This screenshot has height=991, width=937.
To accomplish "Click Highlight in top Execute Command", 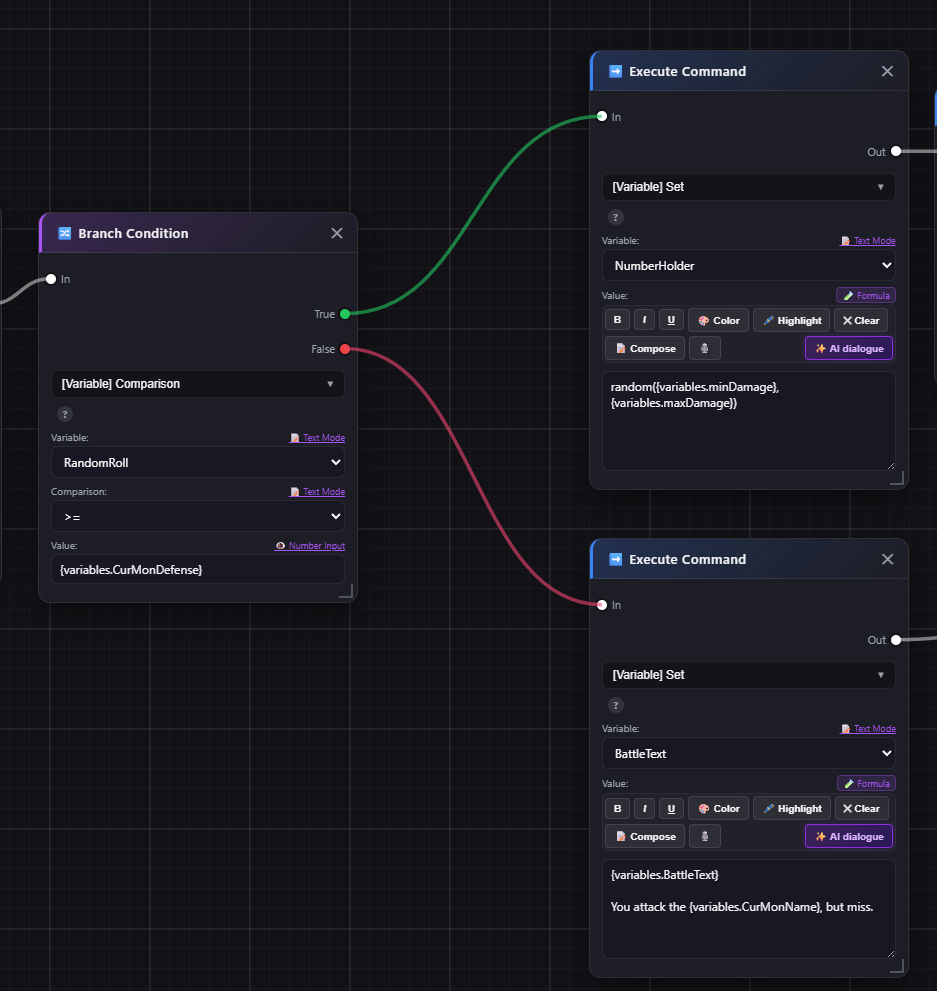I will point(792,320).
